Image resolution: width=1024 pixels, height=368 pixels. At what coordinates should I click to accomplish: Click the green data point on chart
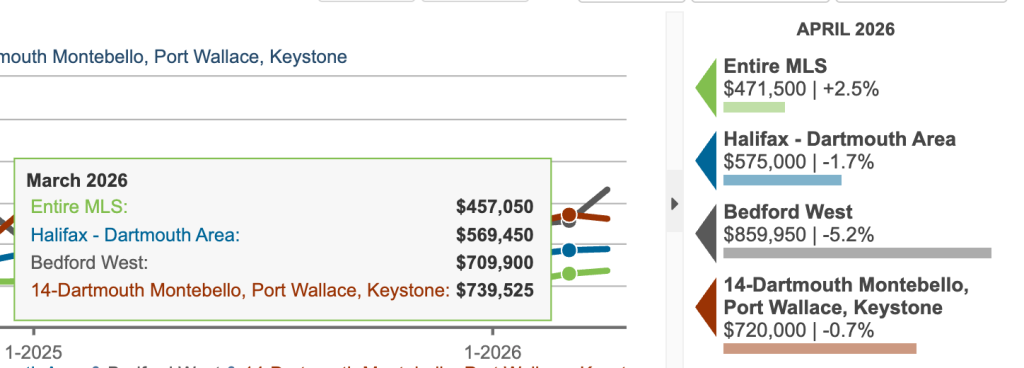569,273
